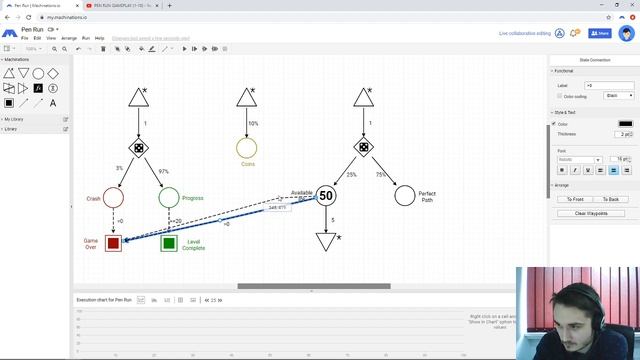Toggle bold text formatting
Screen dimensions: 640x360
[562, 170]
